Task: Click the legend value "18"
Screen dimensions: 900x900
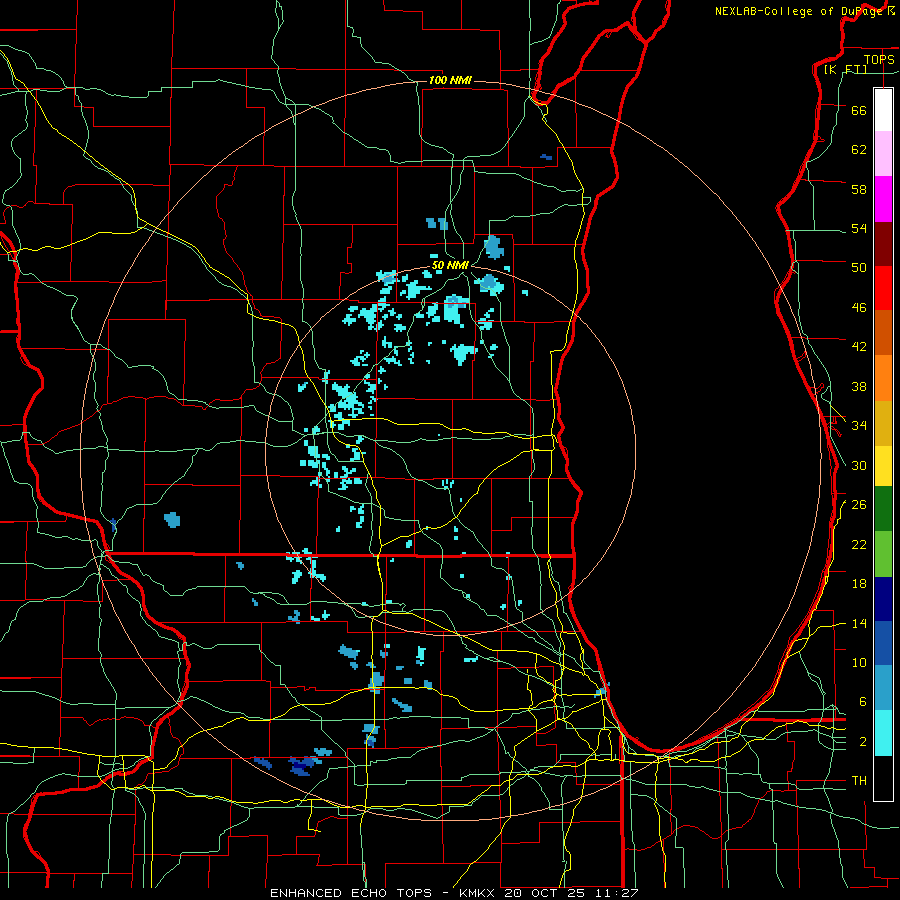Action: (859, 584)
